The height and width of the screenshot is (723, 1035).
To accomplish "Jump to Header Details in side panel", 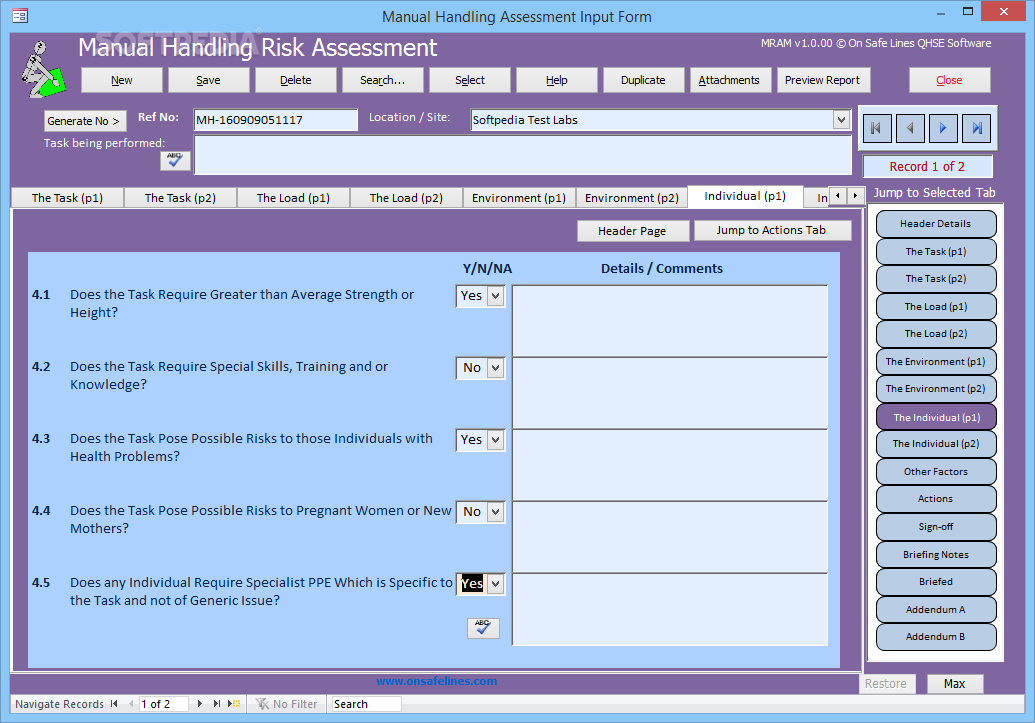I will [936, 224].
